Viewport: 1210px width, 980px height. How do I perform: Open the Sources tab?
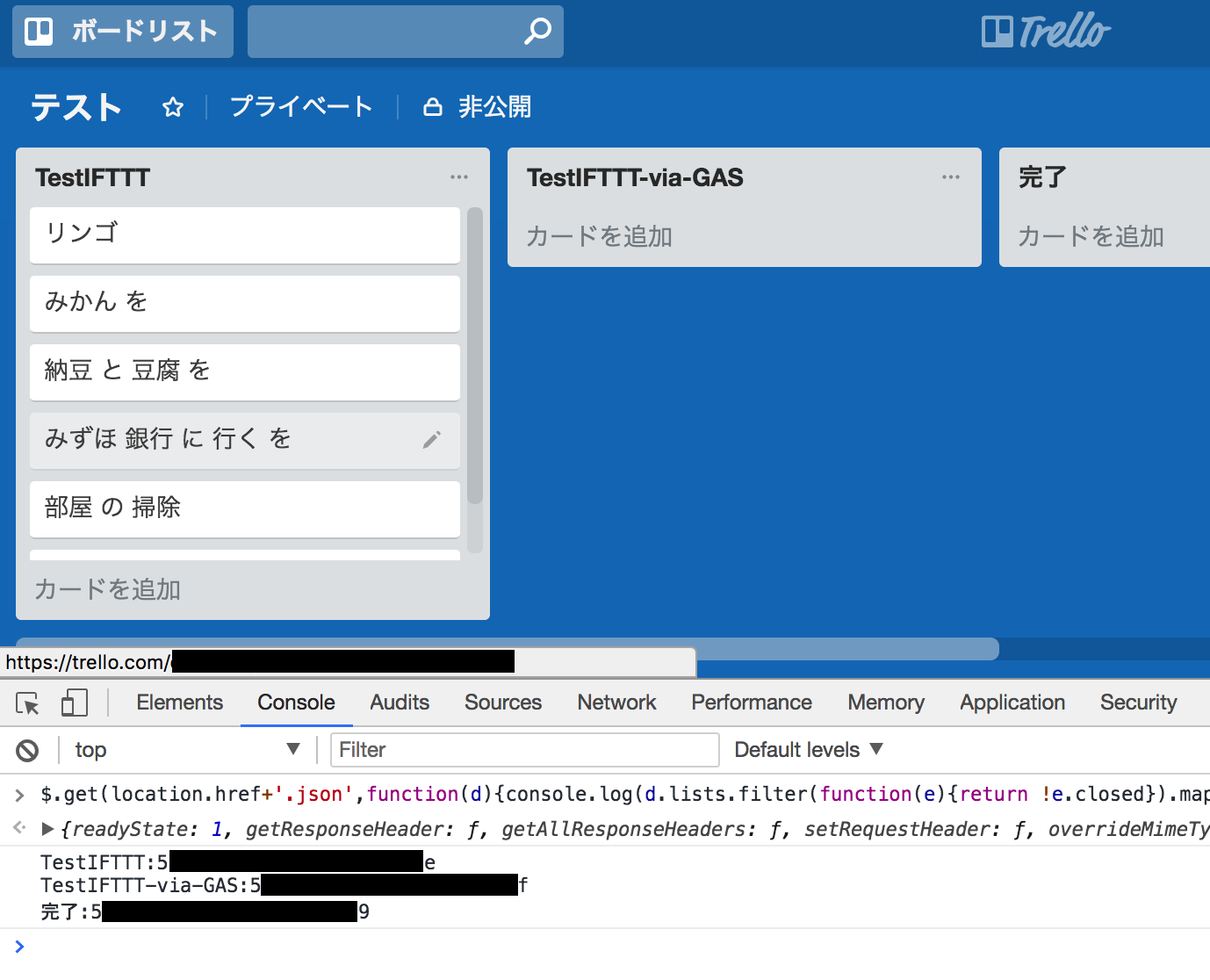point(502,703)
